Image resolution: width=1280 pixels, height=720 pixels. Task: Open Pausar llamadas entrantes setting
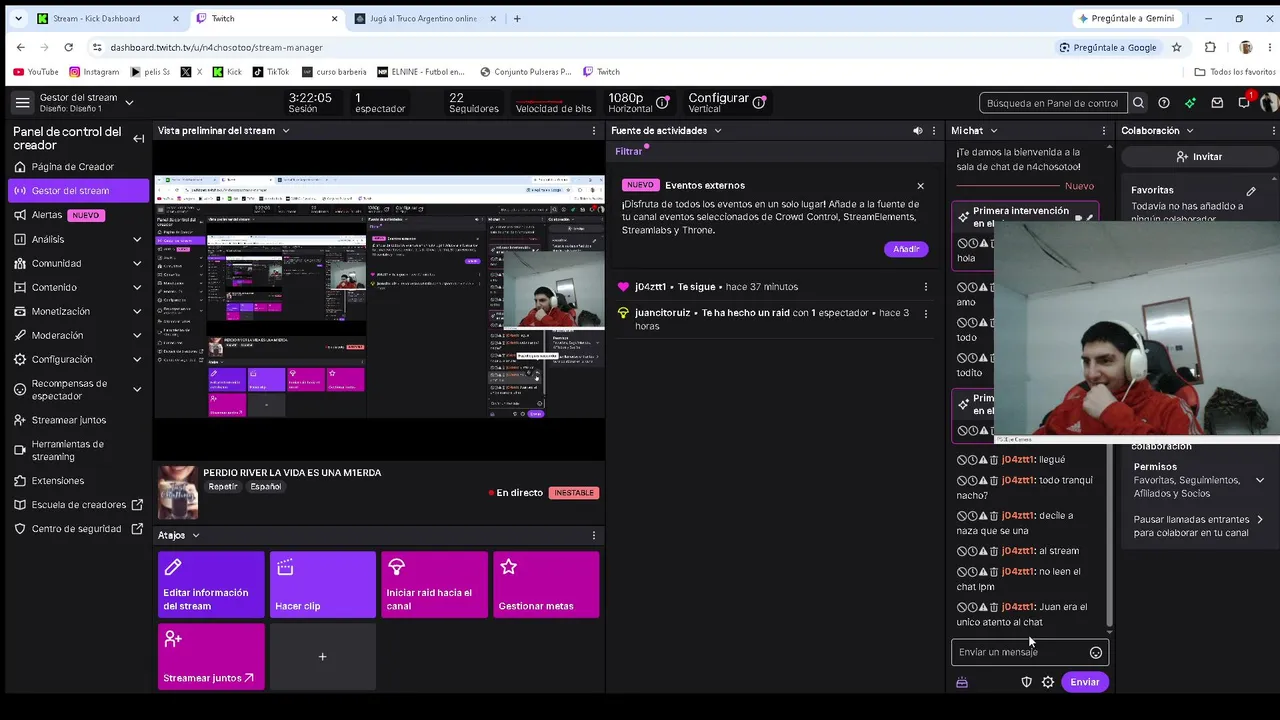click(x=1199, y=526)
